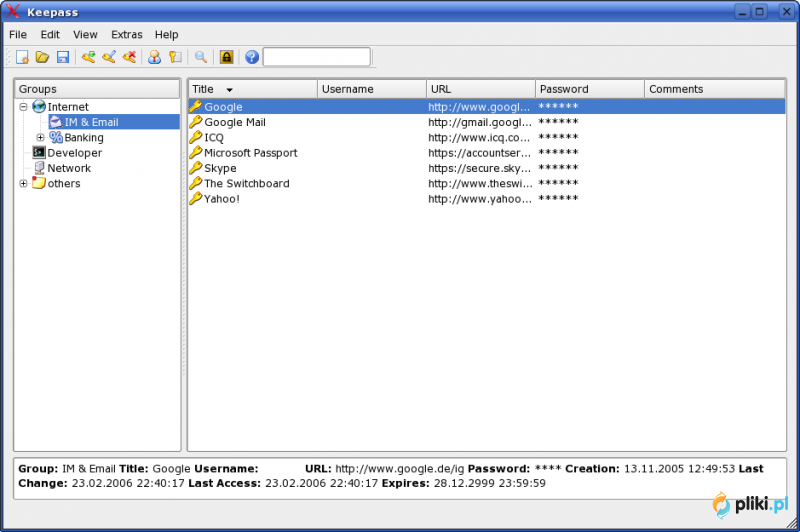Viewport: 800px width, 532px height.
Task: Click the key icon of Microsoft Passport entry
Action: [x=195, y=153]
